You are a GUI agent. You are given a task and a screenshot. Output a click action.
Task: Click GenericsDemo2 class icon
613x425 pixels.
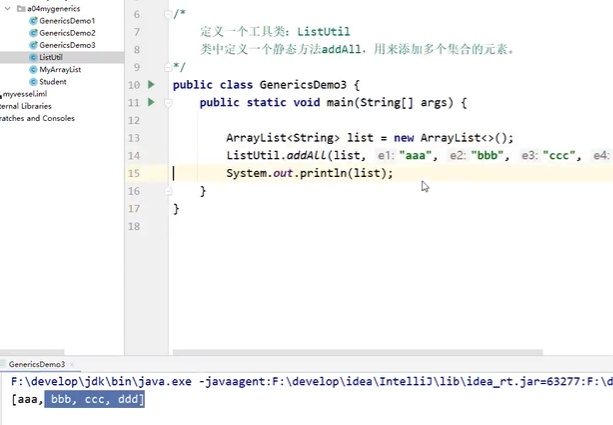(x=33, y=33)
